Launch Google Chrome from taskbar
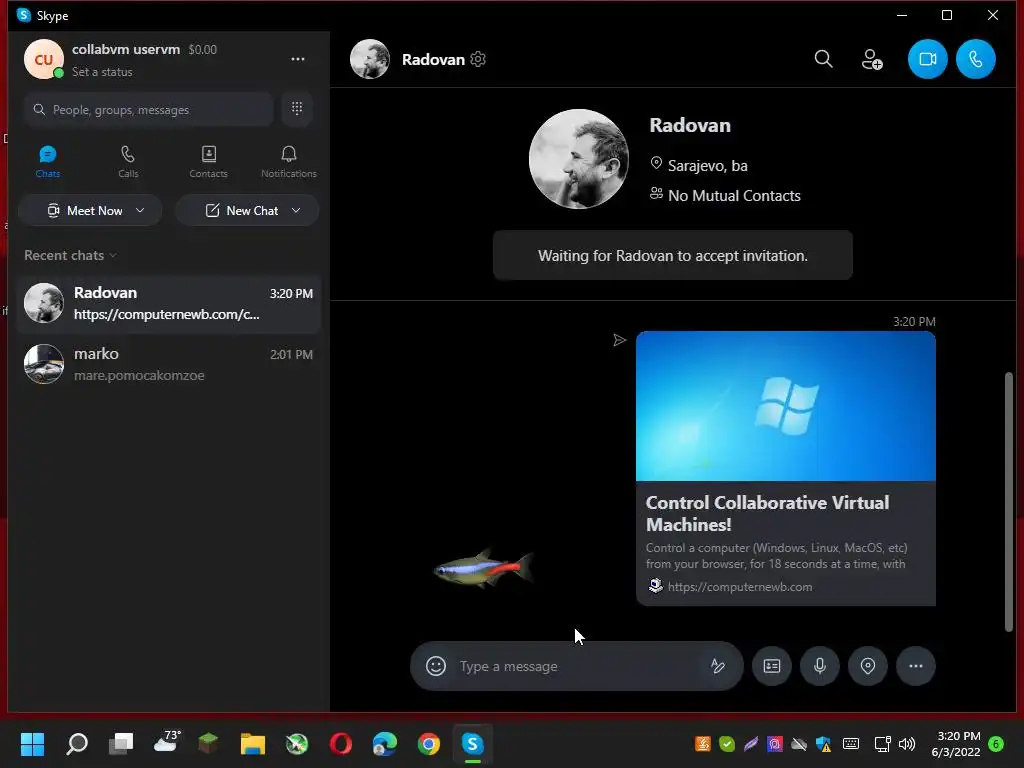1024x768 pixels. (x=429, y=744)
